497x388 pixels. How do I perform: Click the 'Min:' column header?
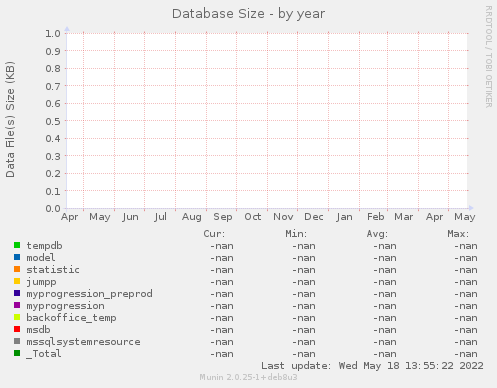[296, 234]
